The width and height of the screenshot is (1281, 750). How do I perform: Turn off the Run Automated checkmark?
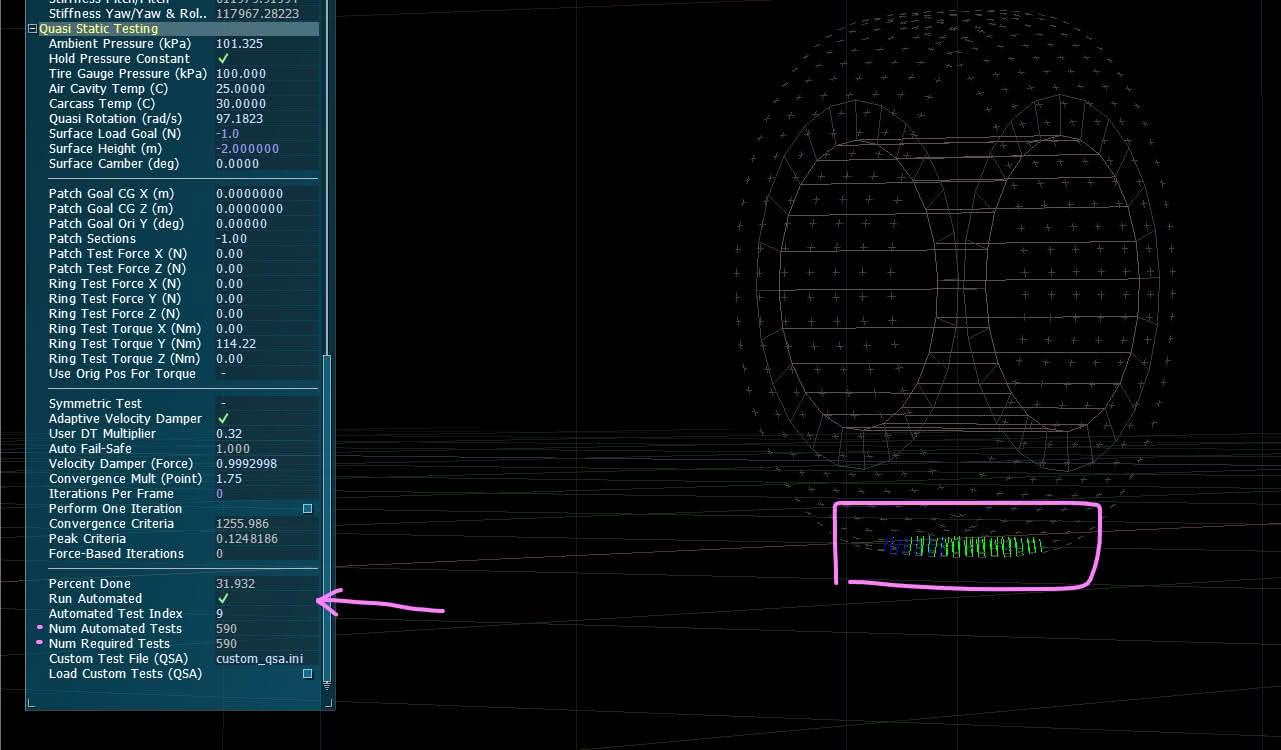(223, 599)
